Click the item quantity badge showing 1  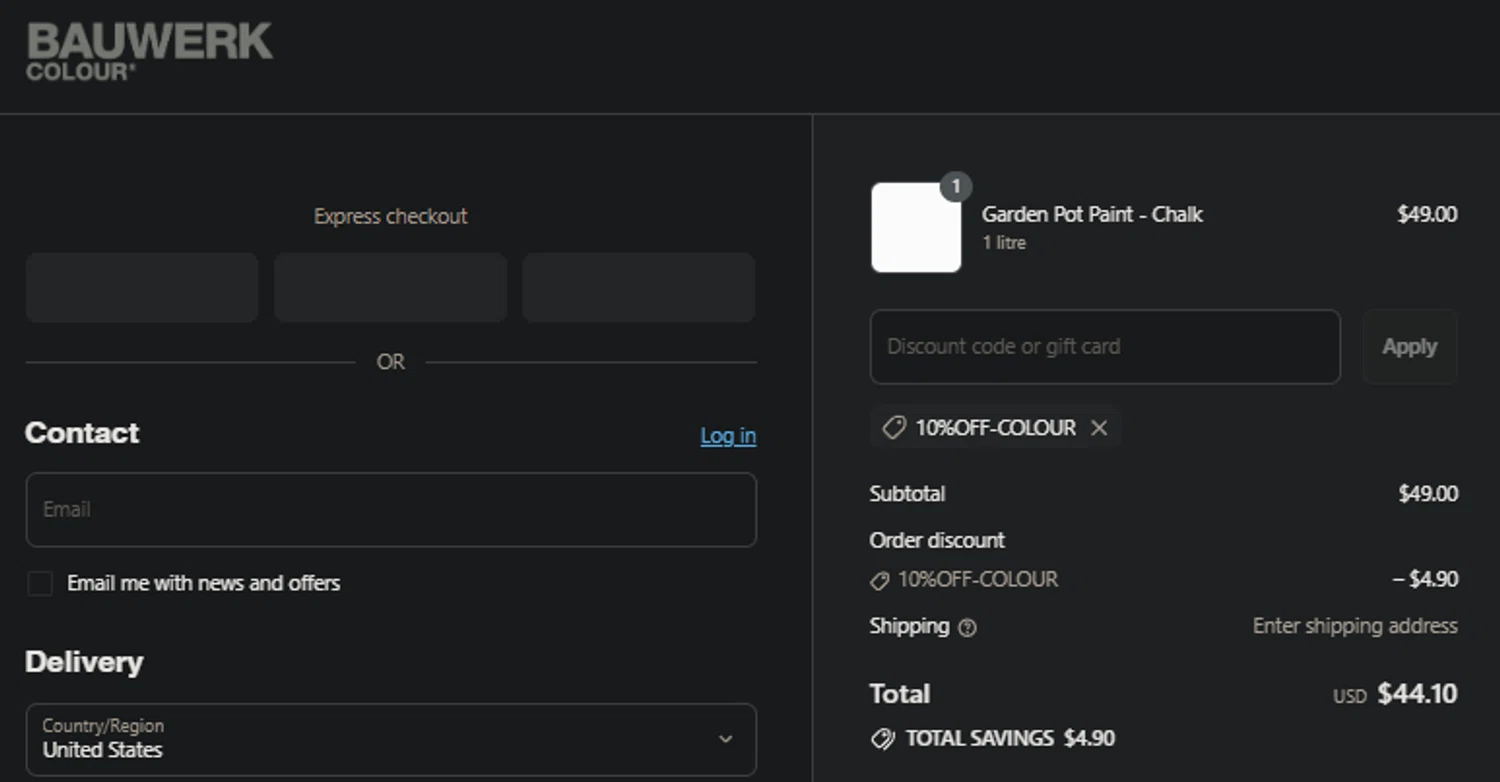coord(956,186)
